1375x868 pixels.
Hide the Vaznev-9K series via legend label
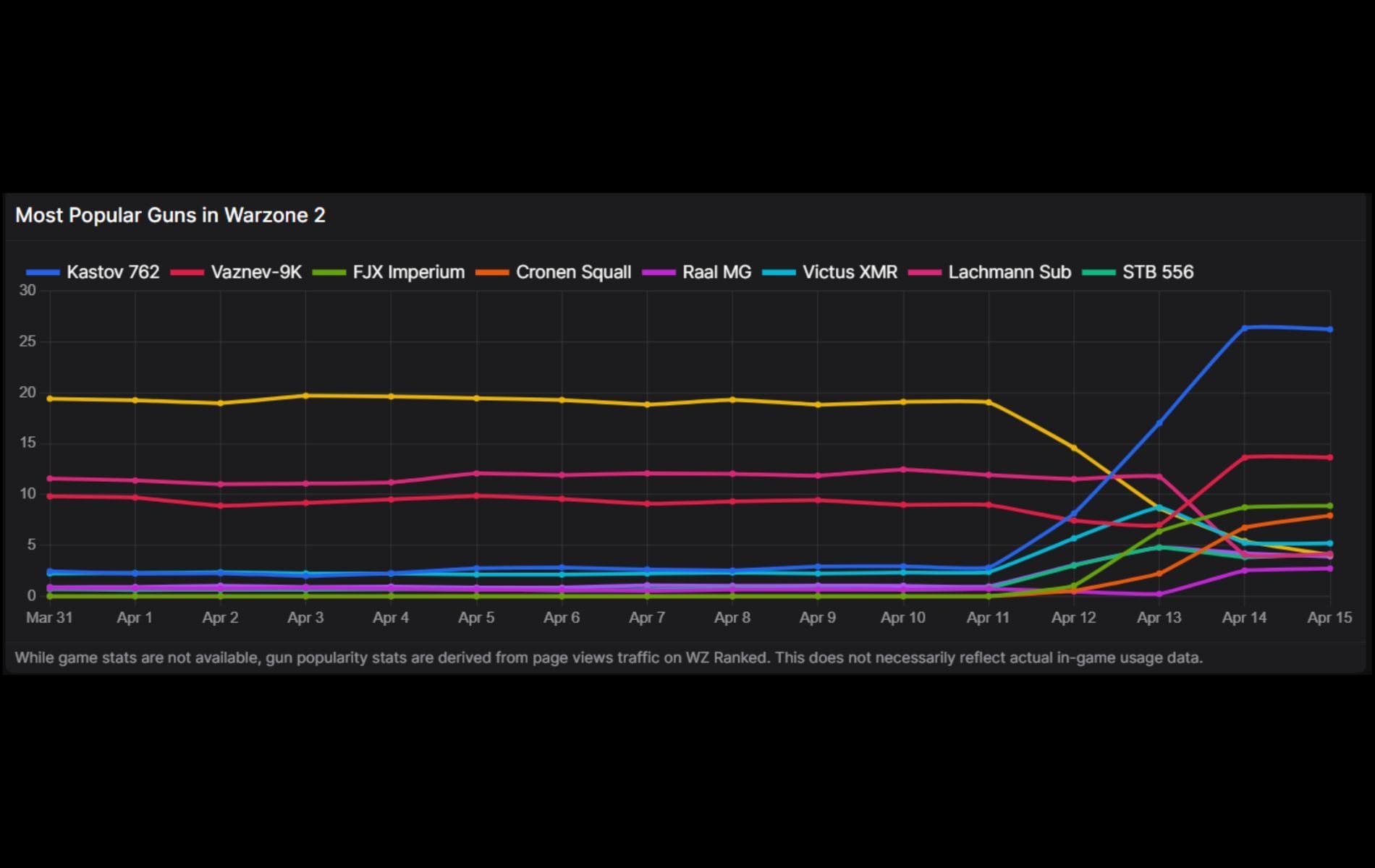coord(256,273)
